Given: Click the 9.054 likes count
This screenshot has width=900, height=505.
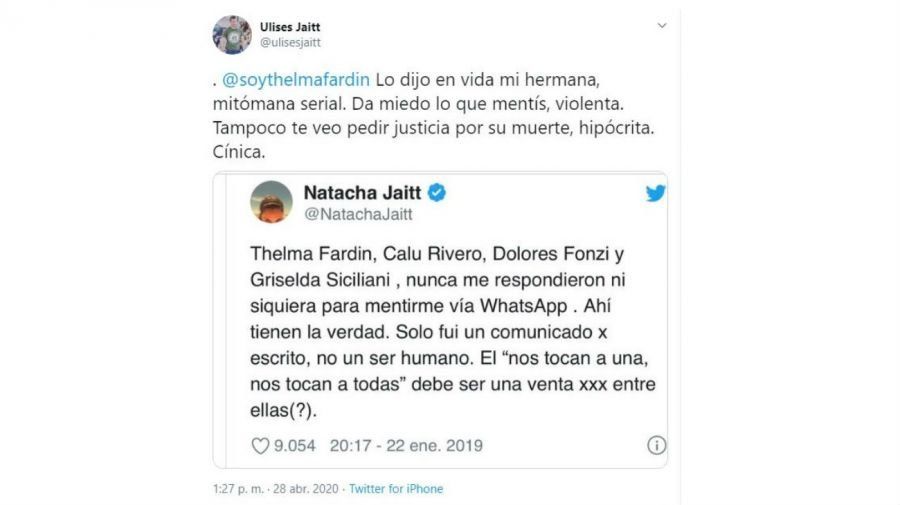Looking at the screenshot, I should (x=294, y=445).
